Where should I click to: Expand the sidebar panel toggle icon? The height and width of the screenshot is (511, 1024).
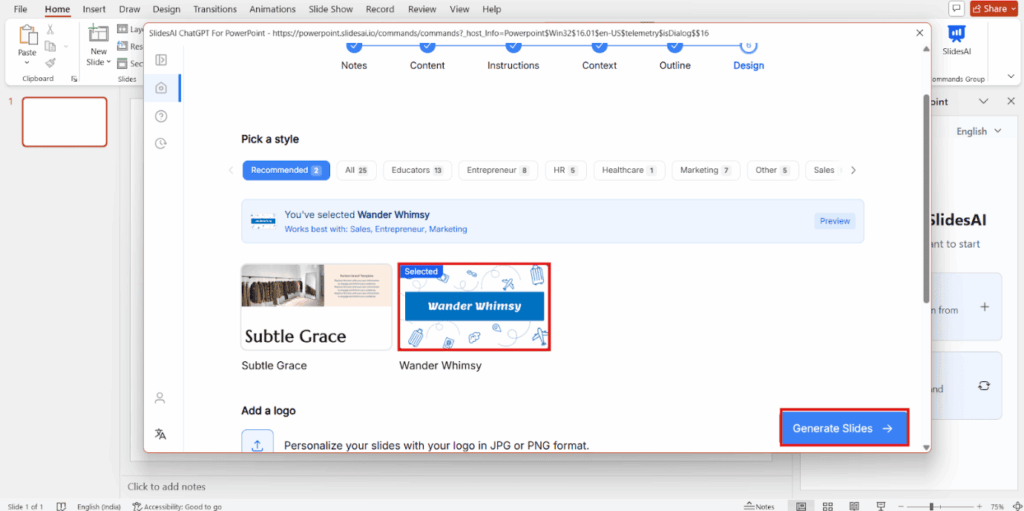(x=160, y=60)
